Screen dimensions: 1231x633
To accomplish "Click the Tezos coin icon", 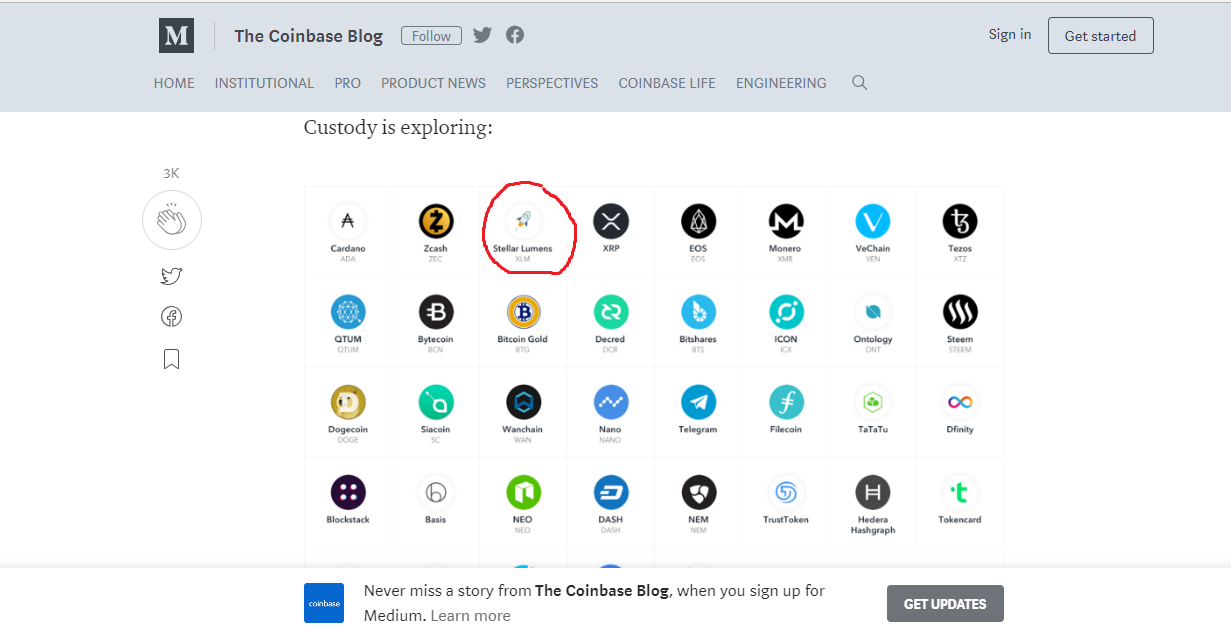I will point(960,221).
